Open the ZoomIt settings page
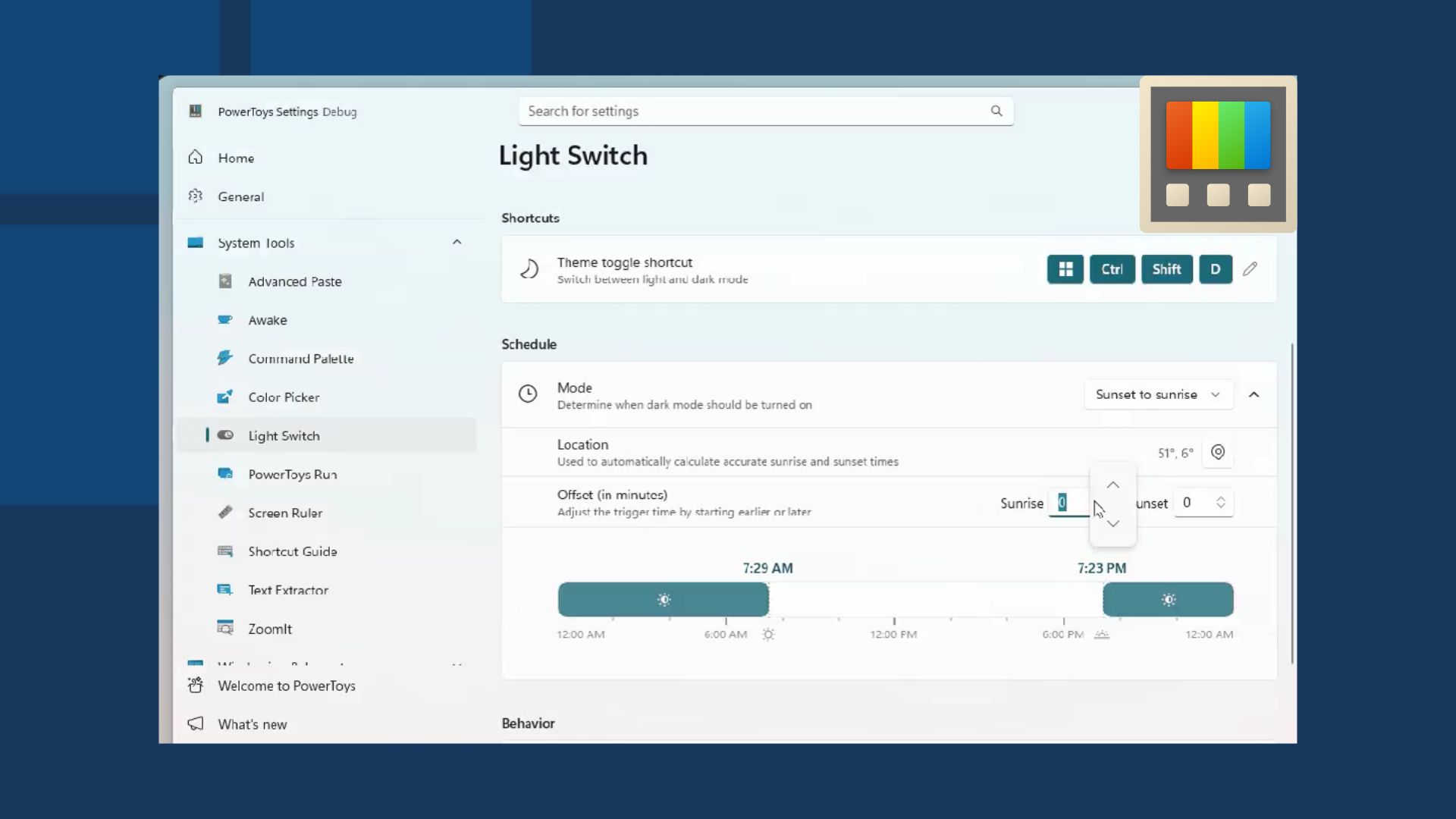1456x819 pixels. point(270,629)
